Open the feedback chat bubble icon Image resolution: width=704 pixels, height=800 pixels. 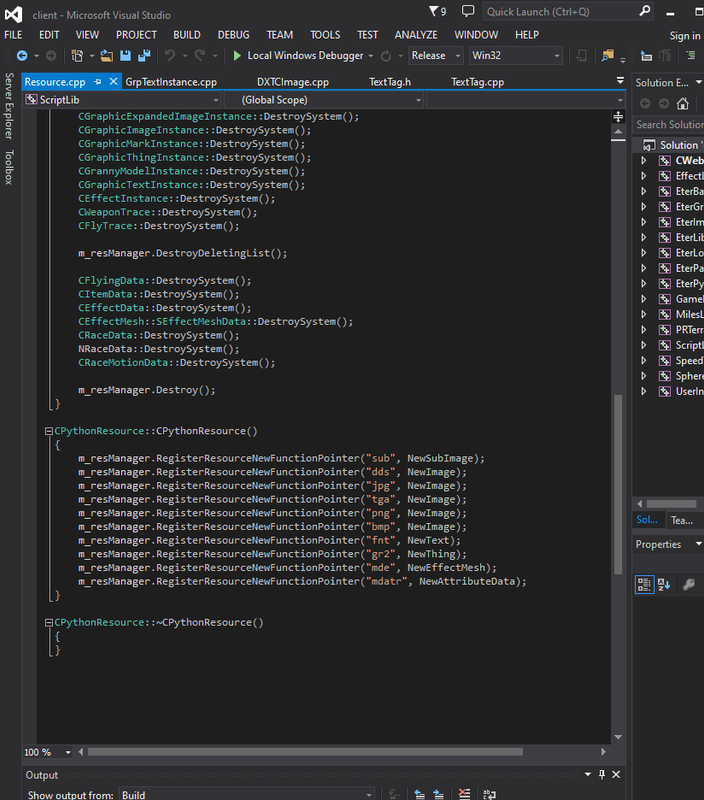pyautogui.click(x=467, y=11)
